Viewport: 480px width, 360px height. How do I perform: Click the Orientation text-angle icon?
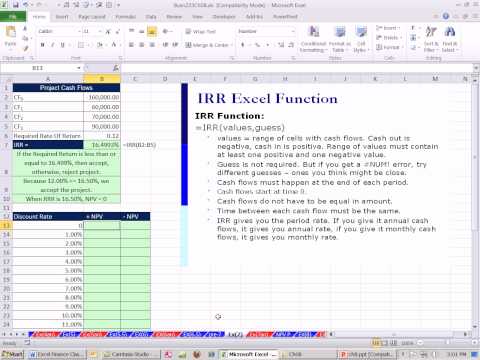click(x=166, y=32)
